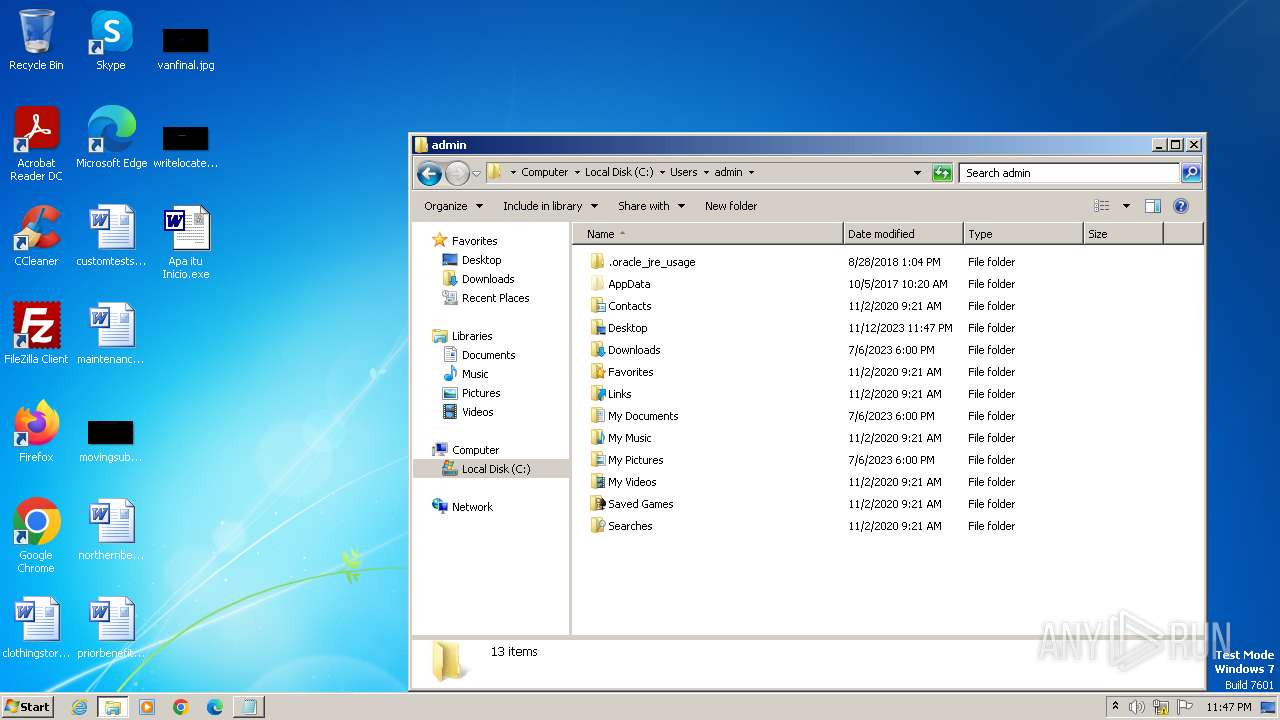Select the writelocate desktop file
Image resolution: width=1280 pixels, height=720 pixels.
pos(186,146)
